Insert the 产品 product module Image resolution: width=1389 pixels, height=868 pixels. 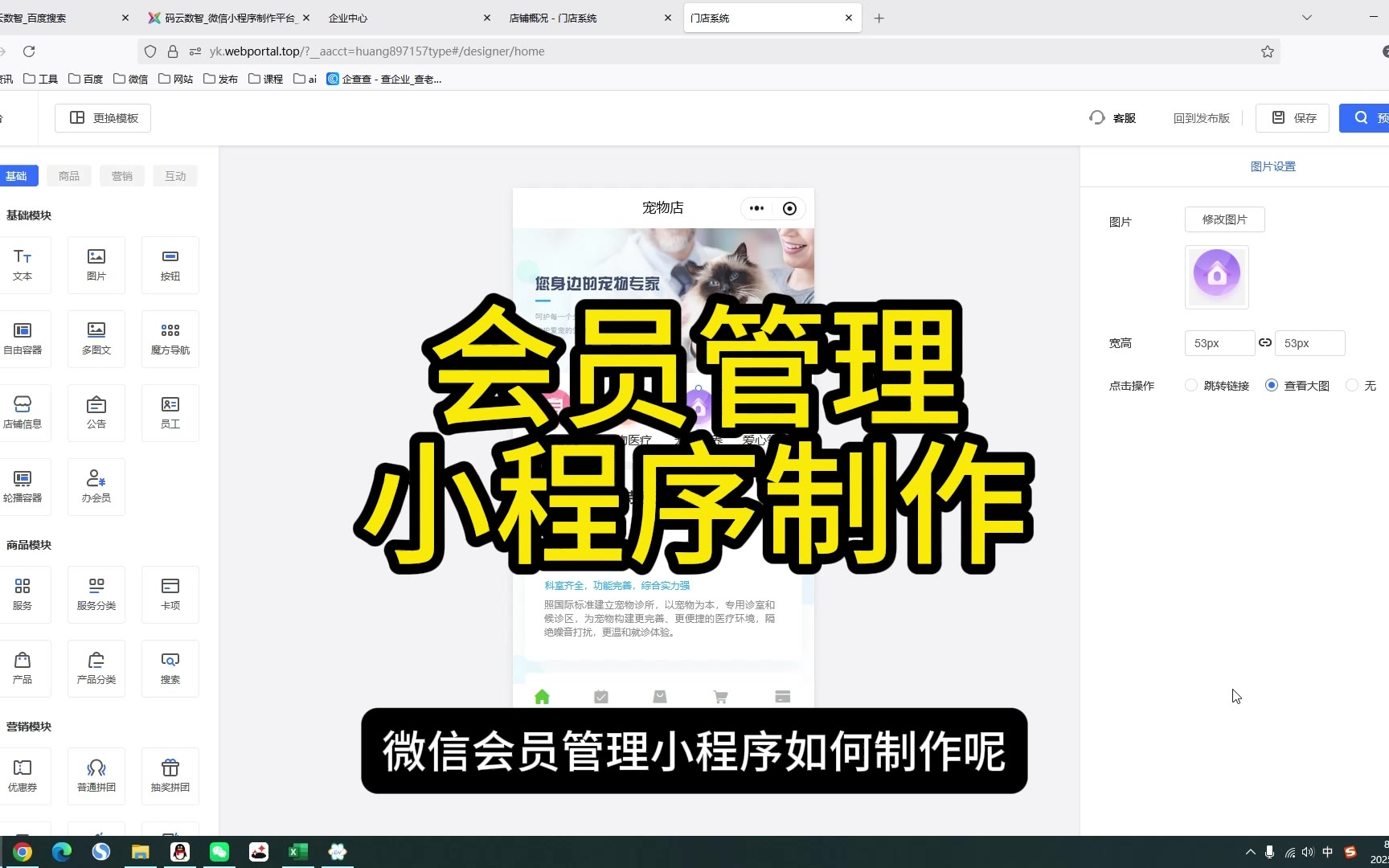23,669
